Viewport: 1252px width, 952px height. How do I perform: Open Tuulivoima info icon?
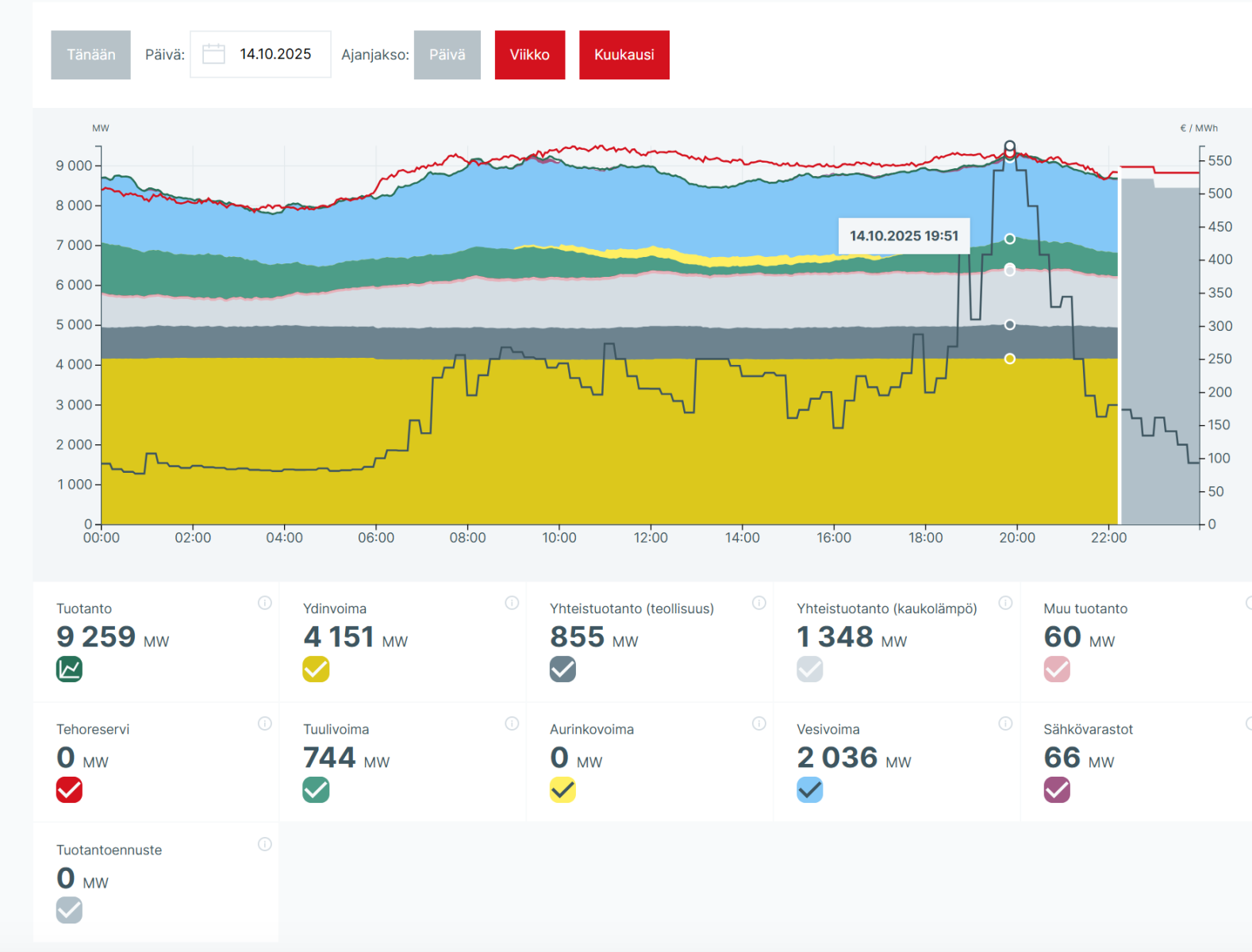tap(512, 724)
